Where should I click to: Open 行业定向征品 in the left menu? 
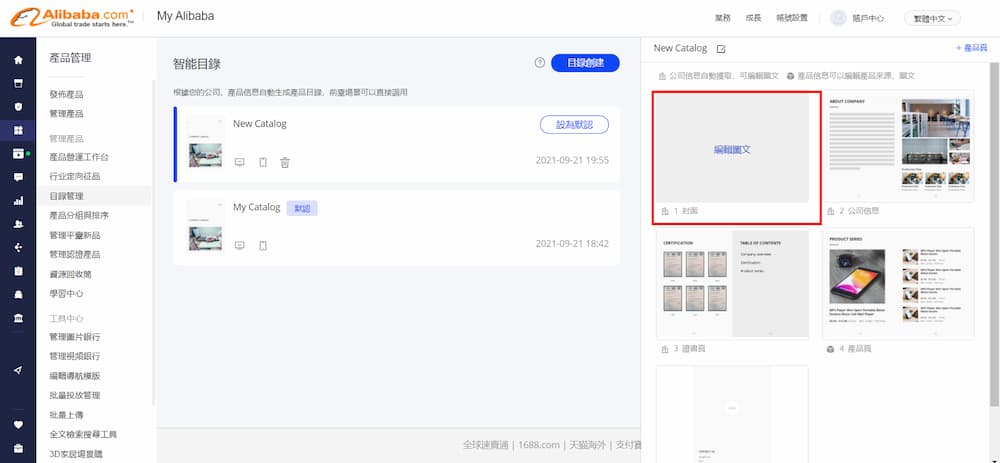[75, 176]
